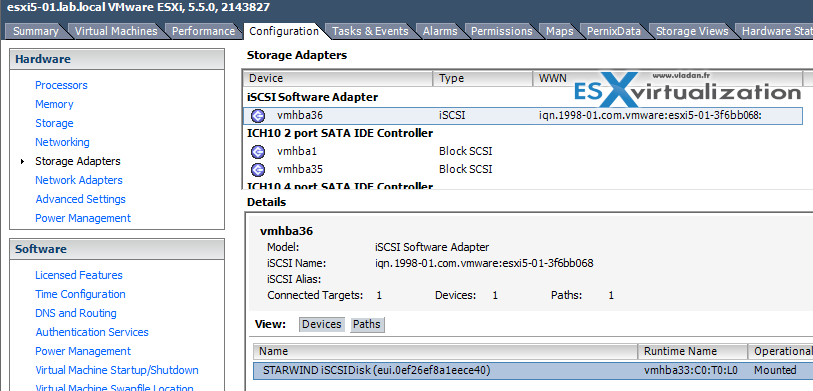Screen dimensions: 813x391
Task: Click the Software panel header
Action: point(117,249)
